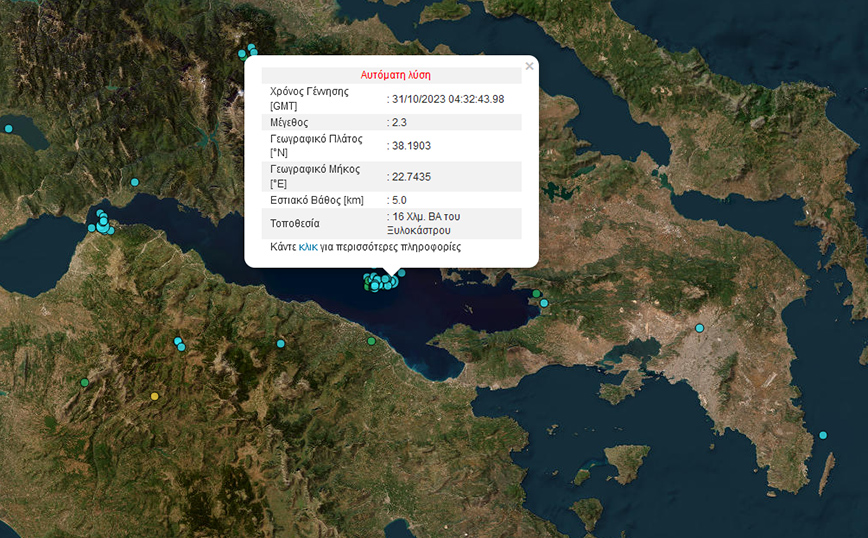Image resolution: width=868 pixels, height=538 pixels.
Task: Select the green marker on the coast below the popup
Action: pos(372,341)
